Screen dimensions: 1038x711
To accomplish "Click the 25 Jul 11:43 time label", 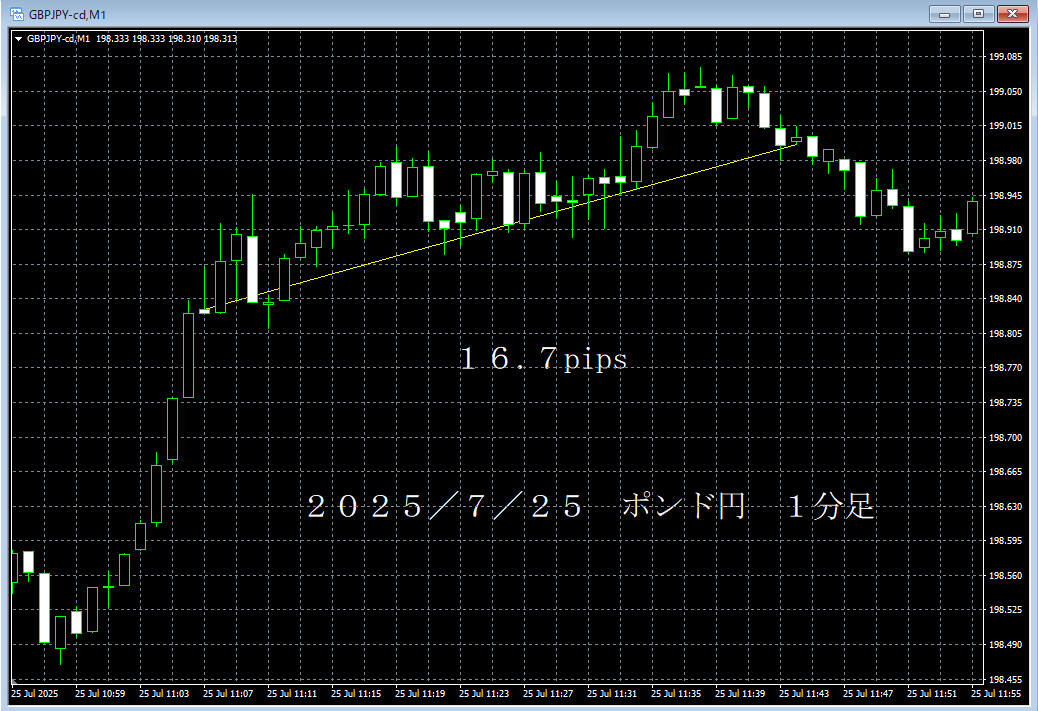I will tap(804, 694).
